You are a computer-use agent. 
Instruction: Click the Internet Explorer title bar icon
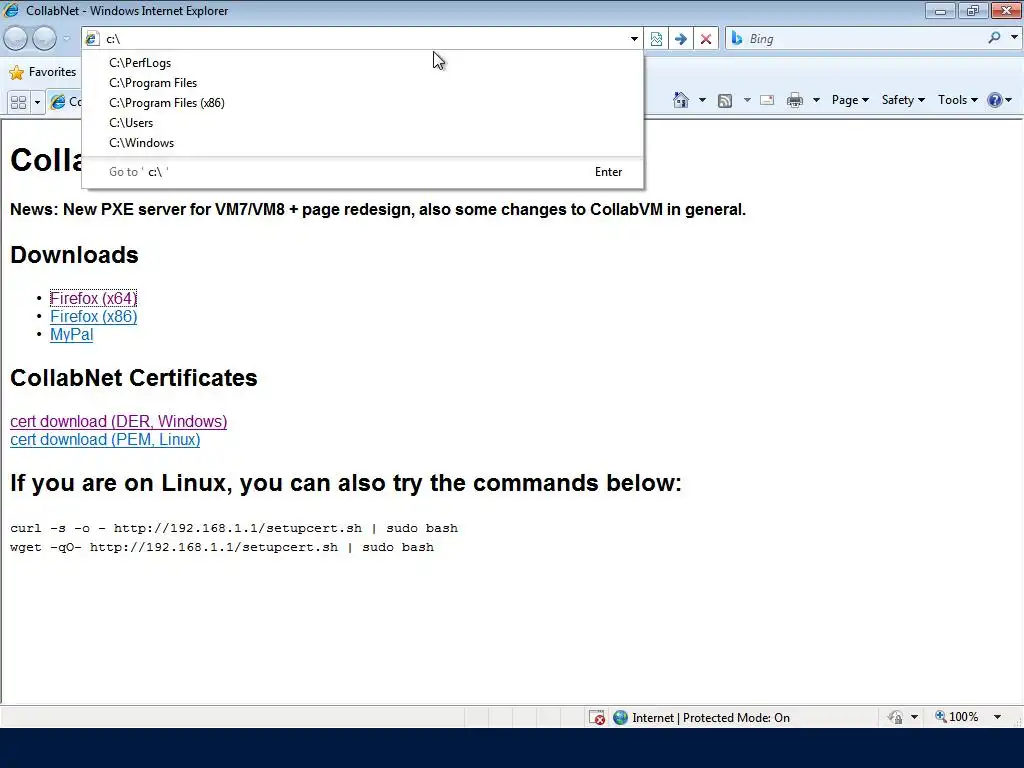coord(11,10)
